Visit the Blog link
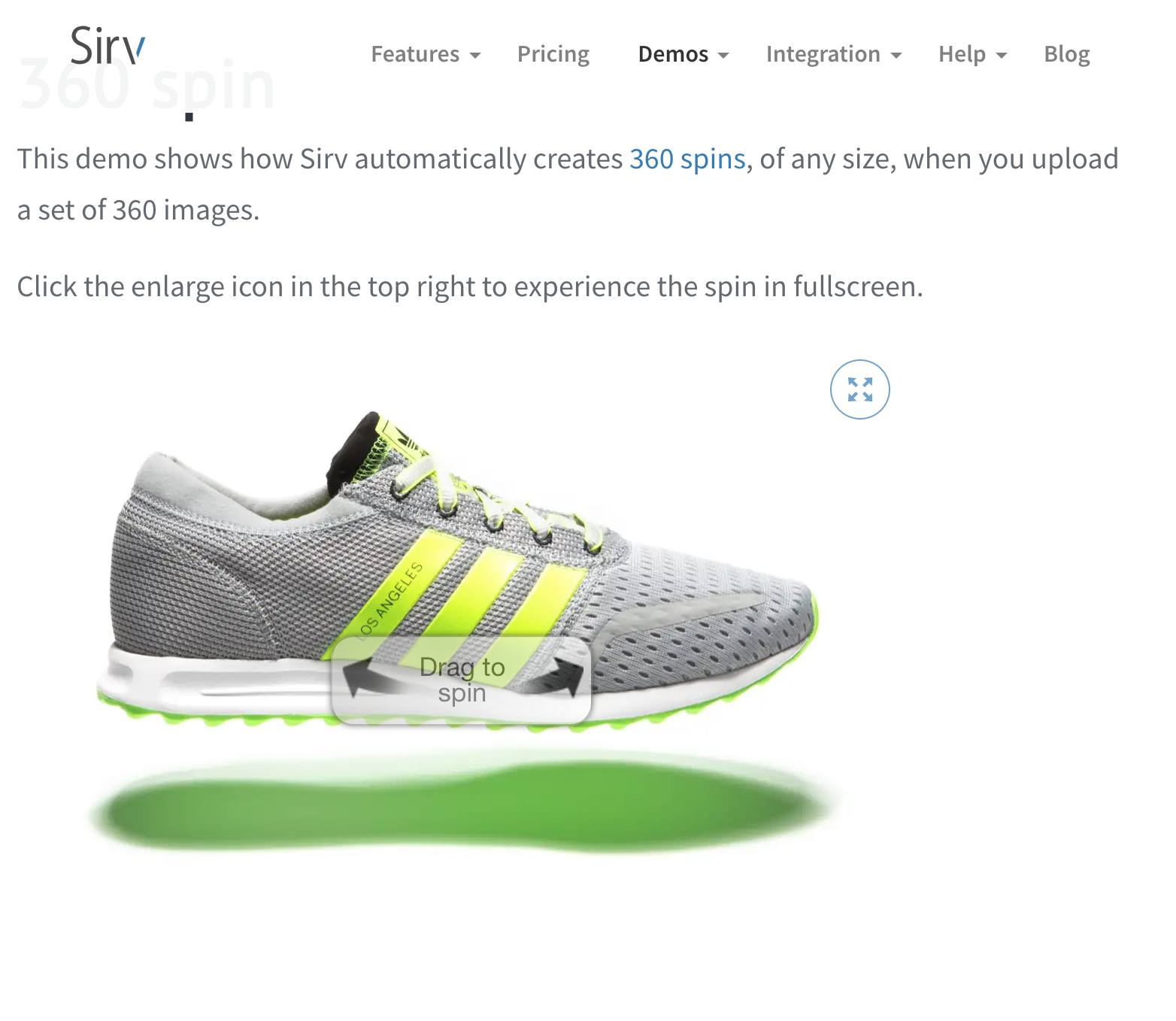 tap(1067, 54)
